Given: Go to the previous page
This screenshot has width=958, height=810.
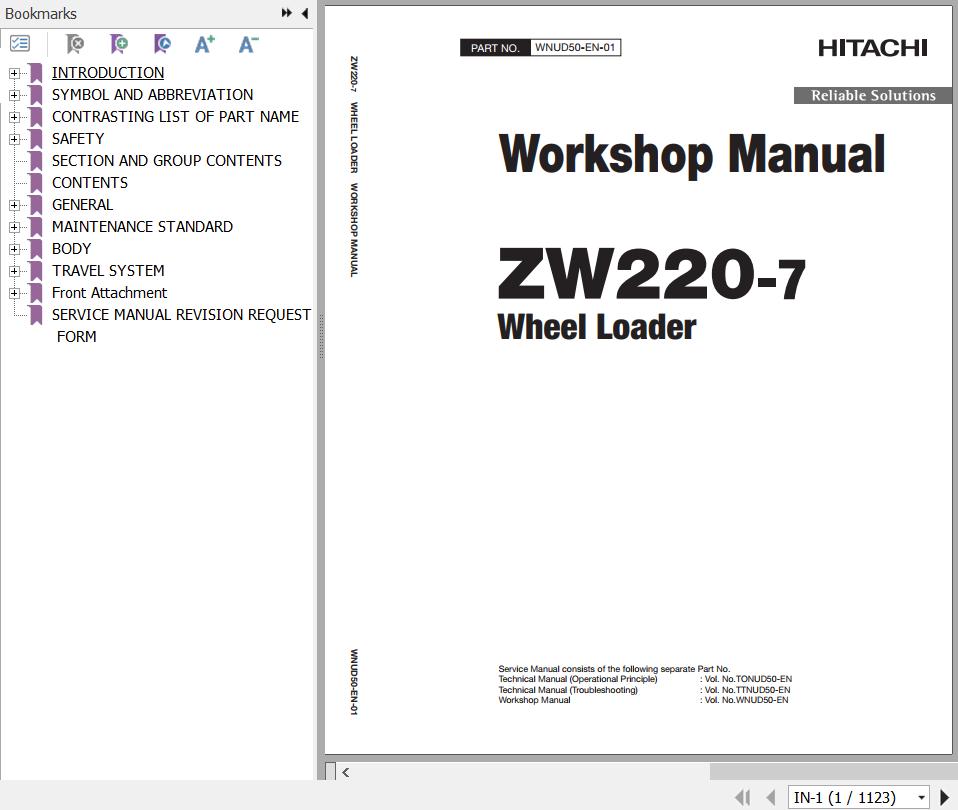Looking at the screenshot, I should click(x=770, y=797).
